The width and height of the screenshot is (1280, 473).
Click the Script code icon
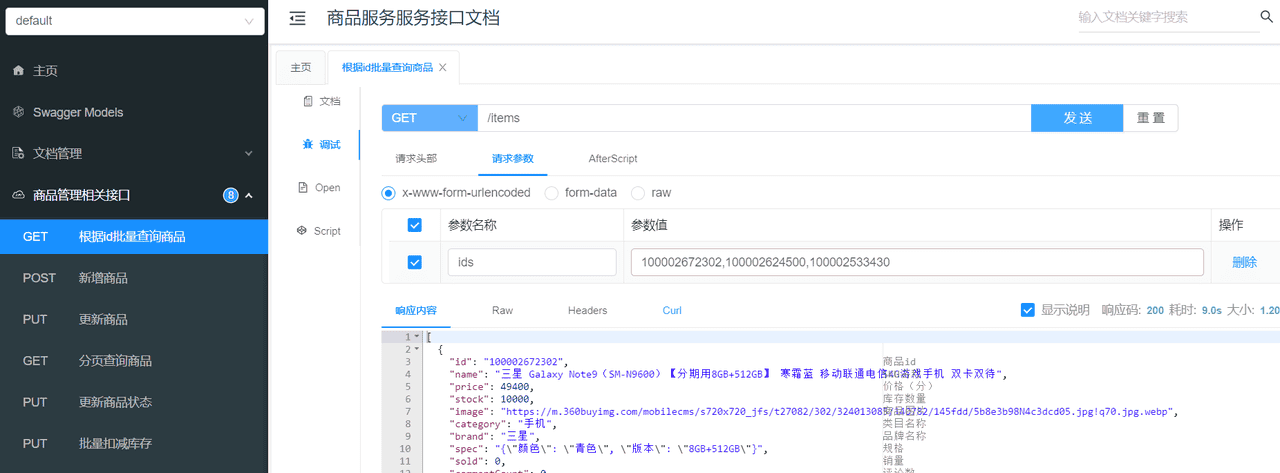301,230
